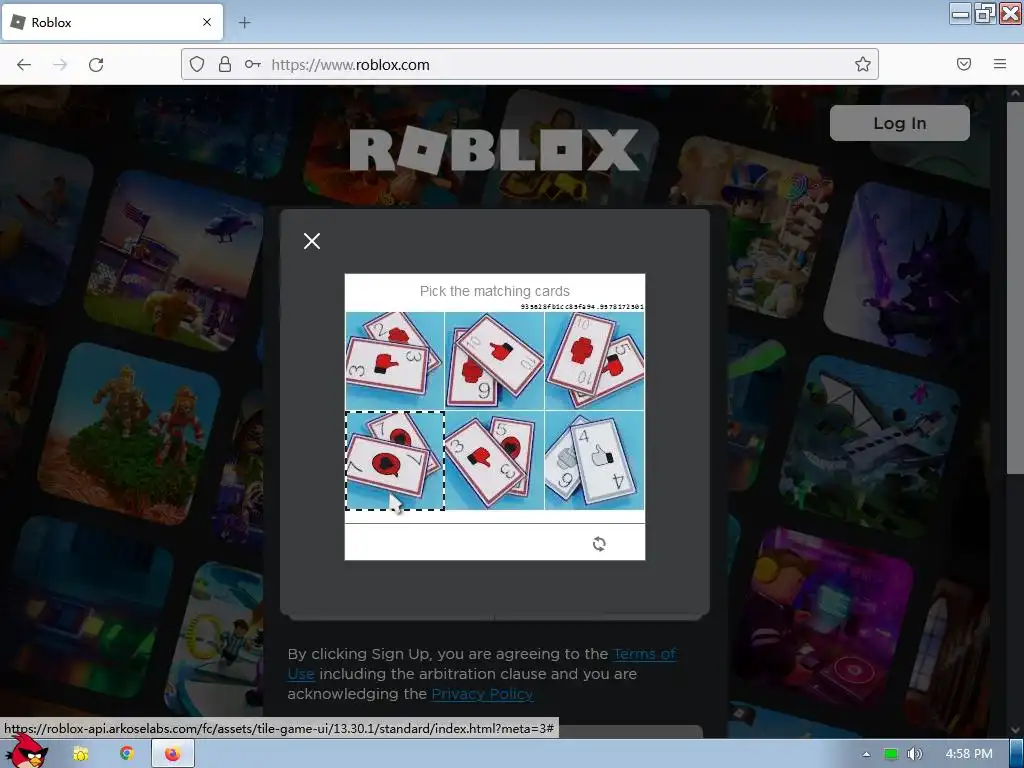Pick the card tile with 2 and 3
The image size is (1024, 768).
(394, 360)
